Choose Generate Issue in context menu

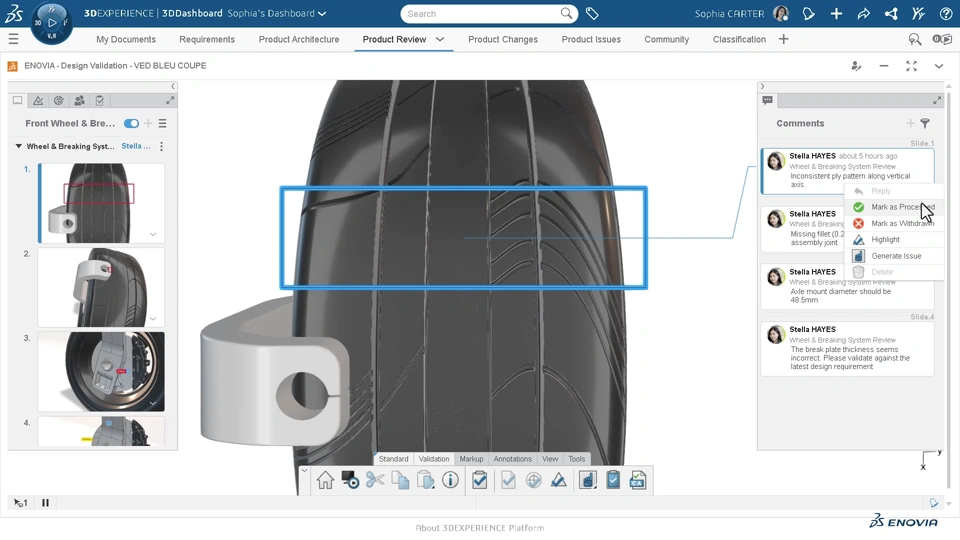pyautogui.click(x=894, y=256)
